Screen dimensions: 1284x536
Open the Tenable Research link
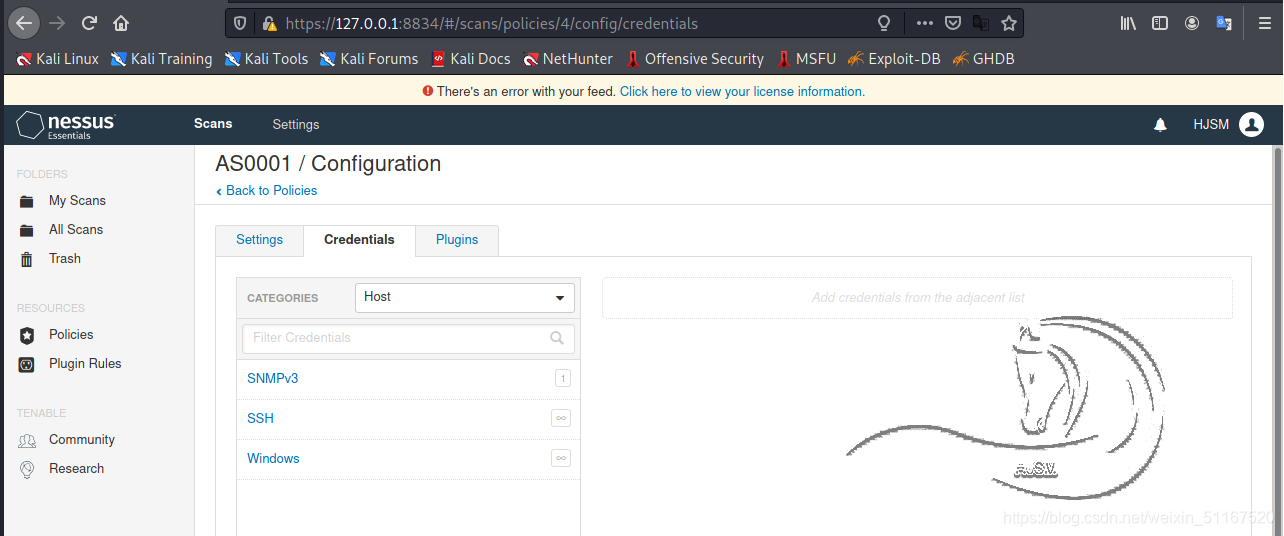point(76,469)
